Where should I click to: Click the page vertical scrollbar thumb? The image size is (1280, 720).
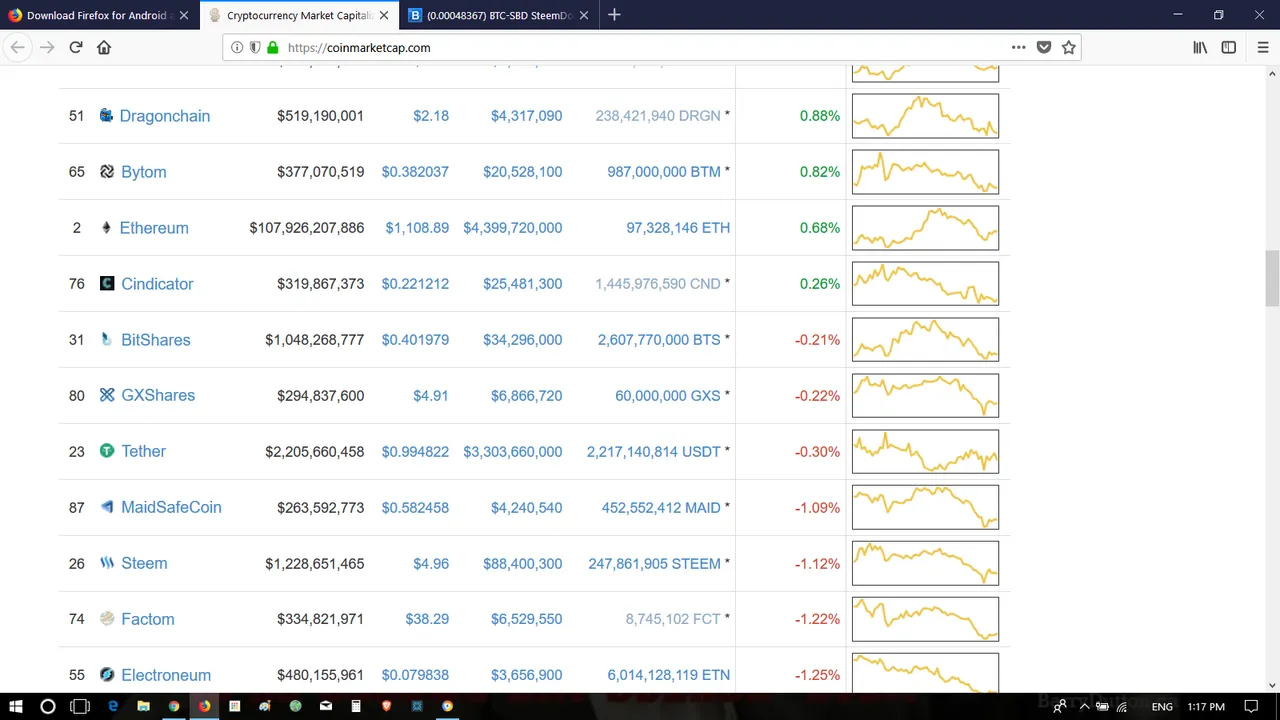click(x=1272, y=279)
